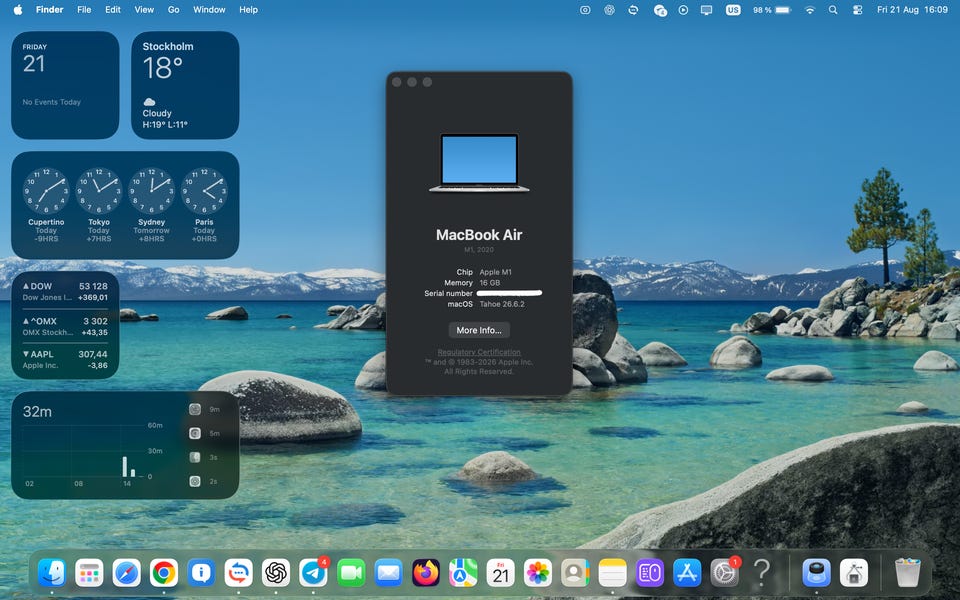This screenshot has width=960, height=600.
Task: Click the Paris clock
Action: click(204, 190)
